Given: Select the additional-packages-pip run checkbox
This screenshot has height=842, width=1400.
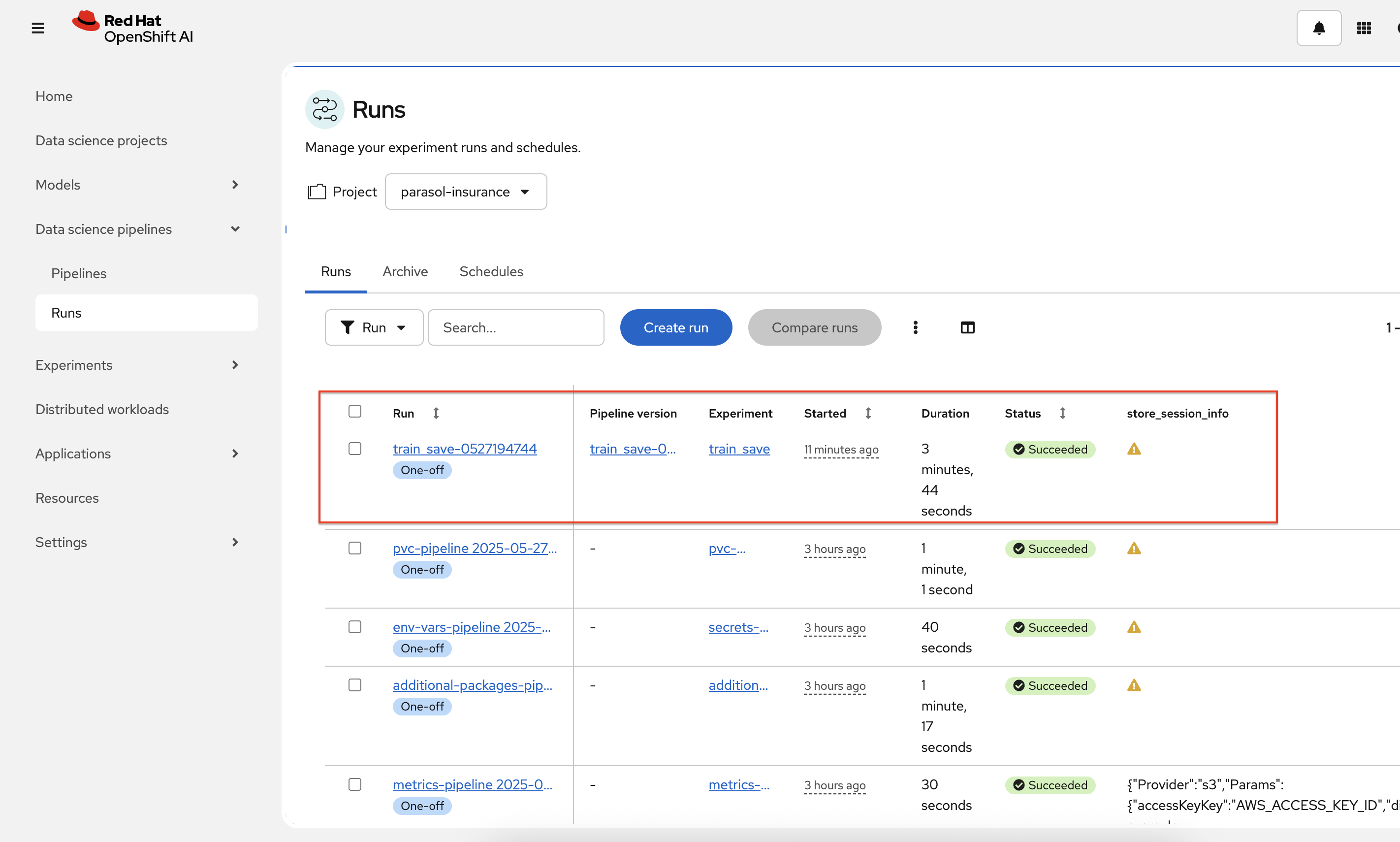Looking at the screenshot, I should tap(354, 685).
